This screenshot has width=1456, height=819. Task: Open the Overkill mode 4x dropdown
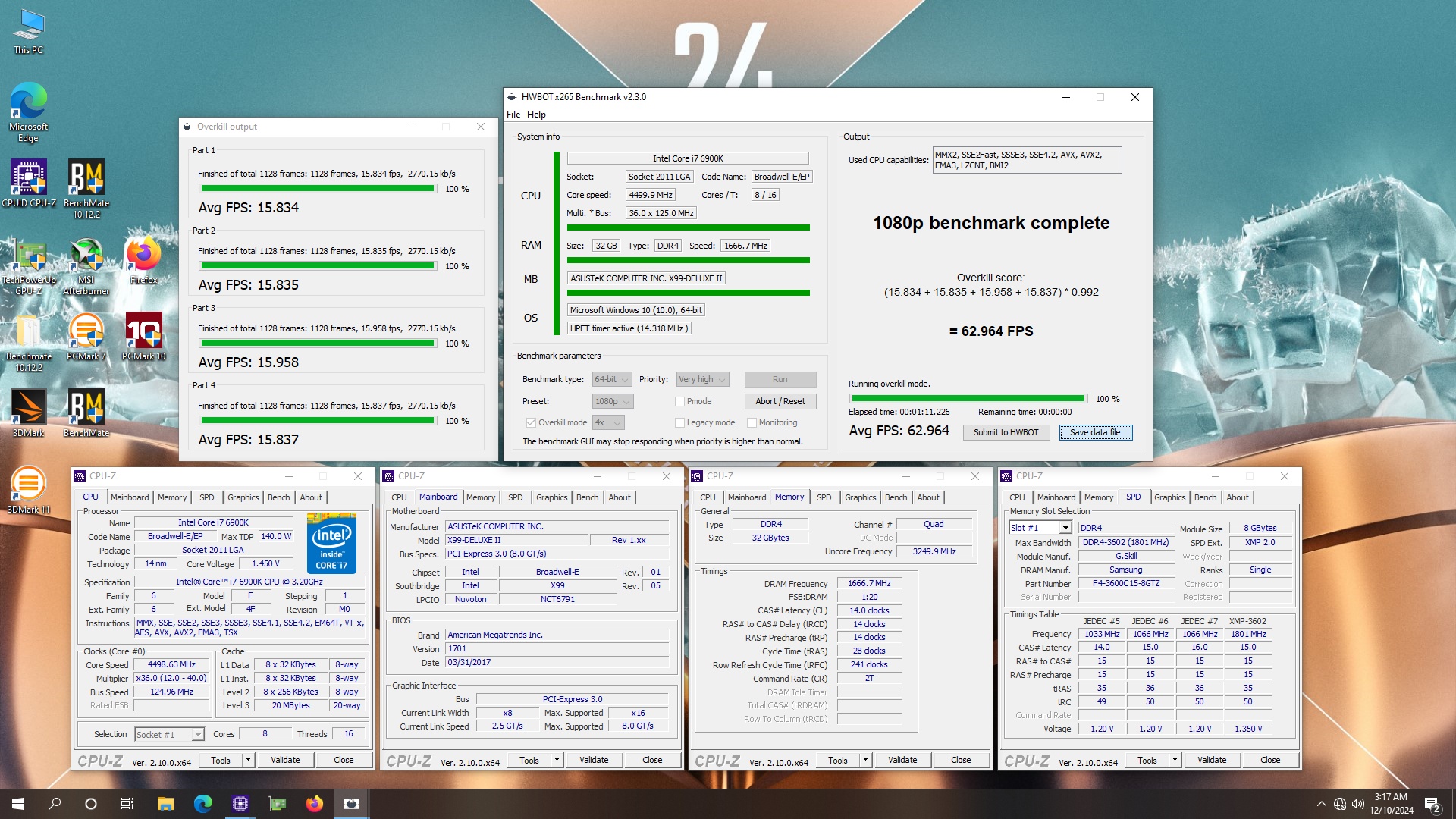click(608, 422)
